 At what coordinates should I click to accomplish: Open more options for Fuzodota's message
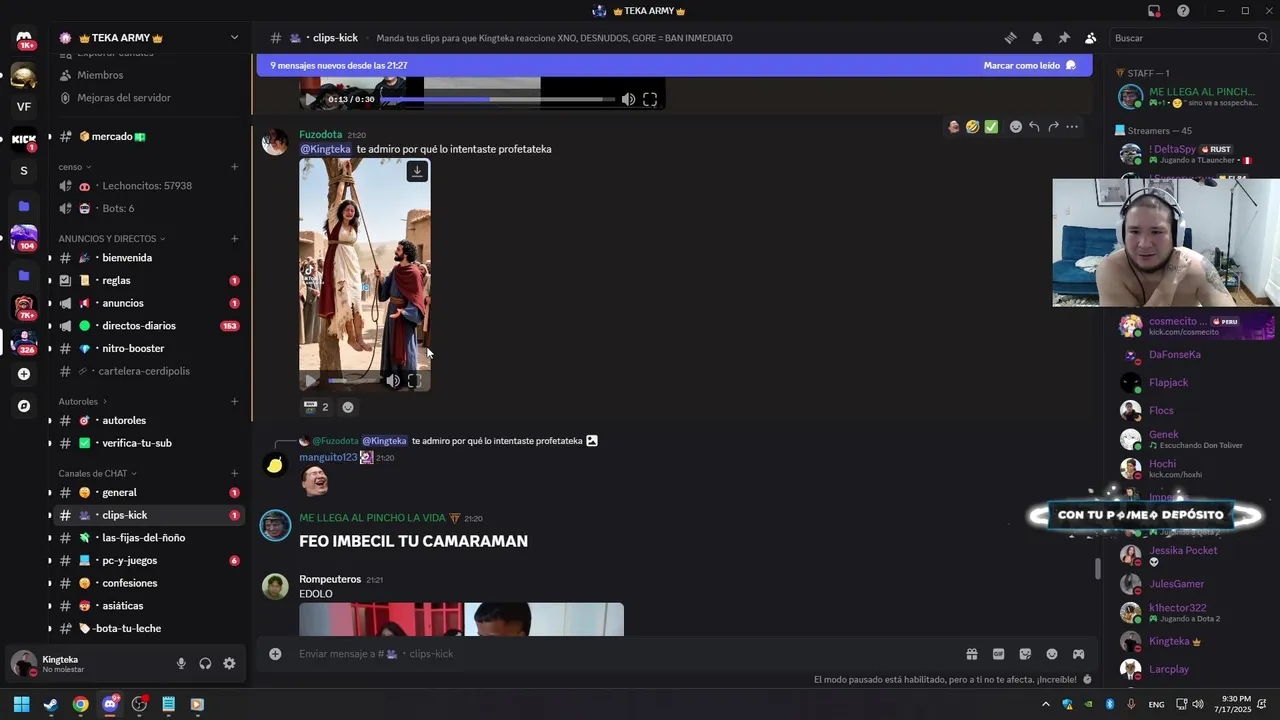1072,127
